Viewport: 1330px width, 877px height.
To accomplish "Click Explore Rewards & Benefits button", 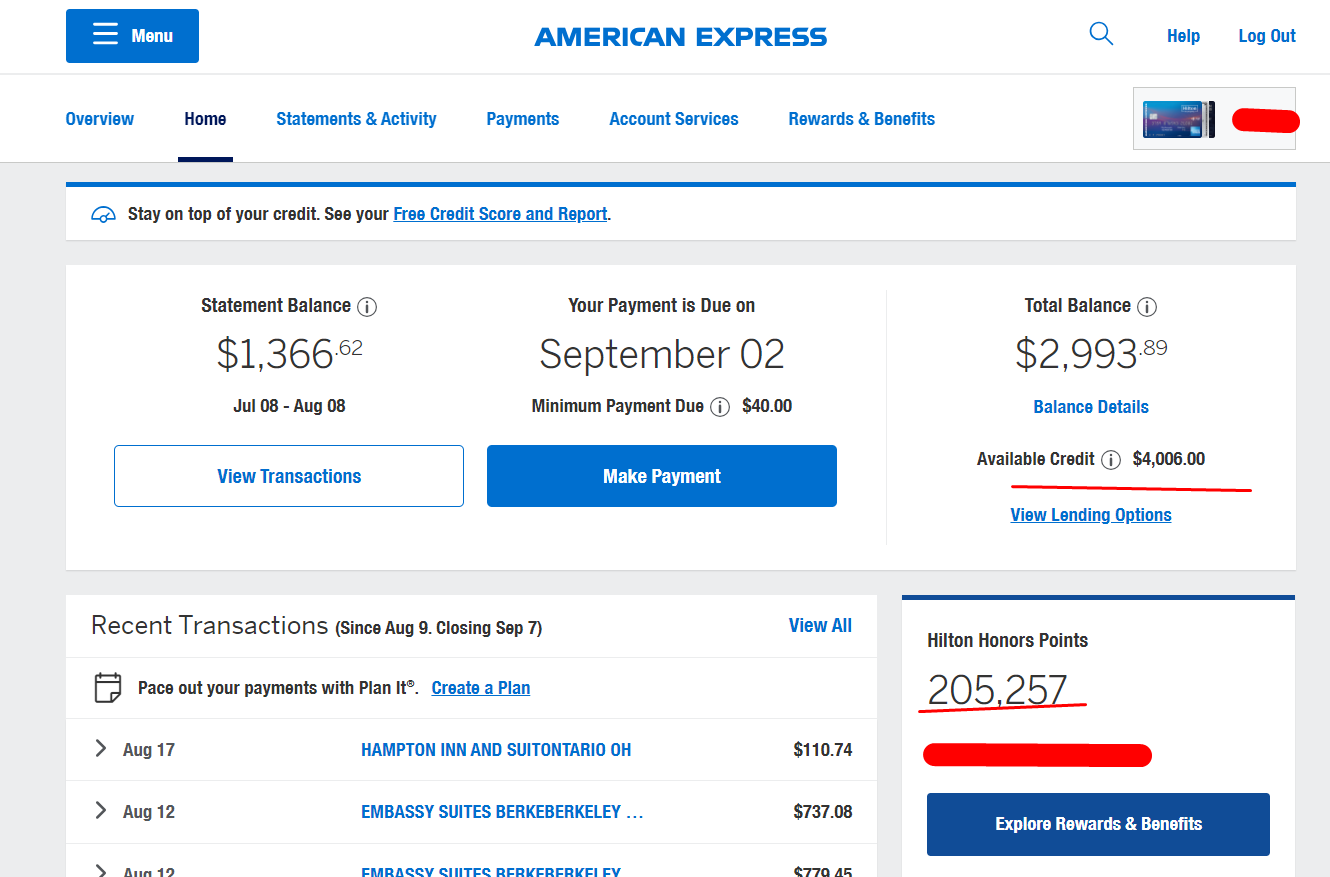I will click(1098, 824).
